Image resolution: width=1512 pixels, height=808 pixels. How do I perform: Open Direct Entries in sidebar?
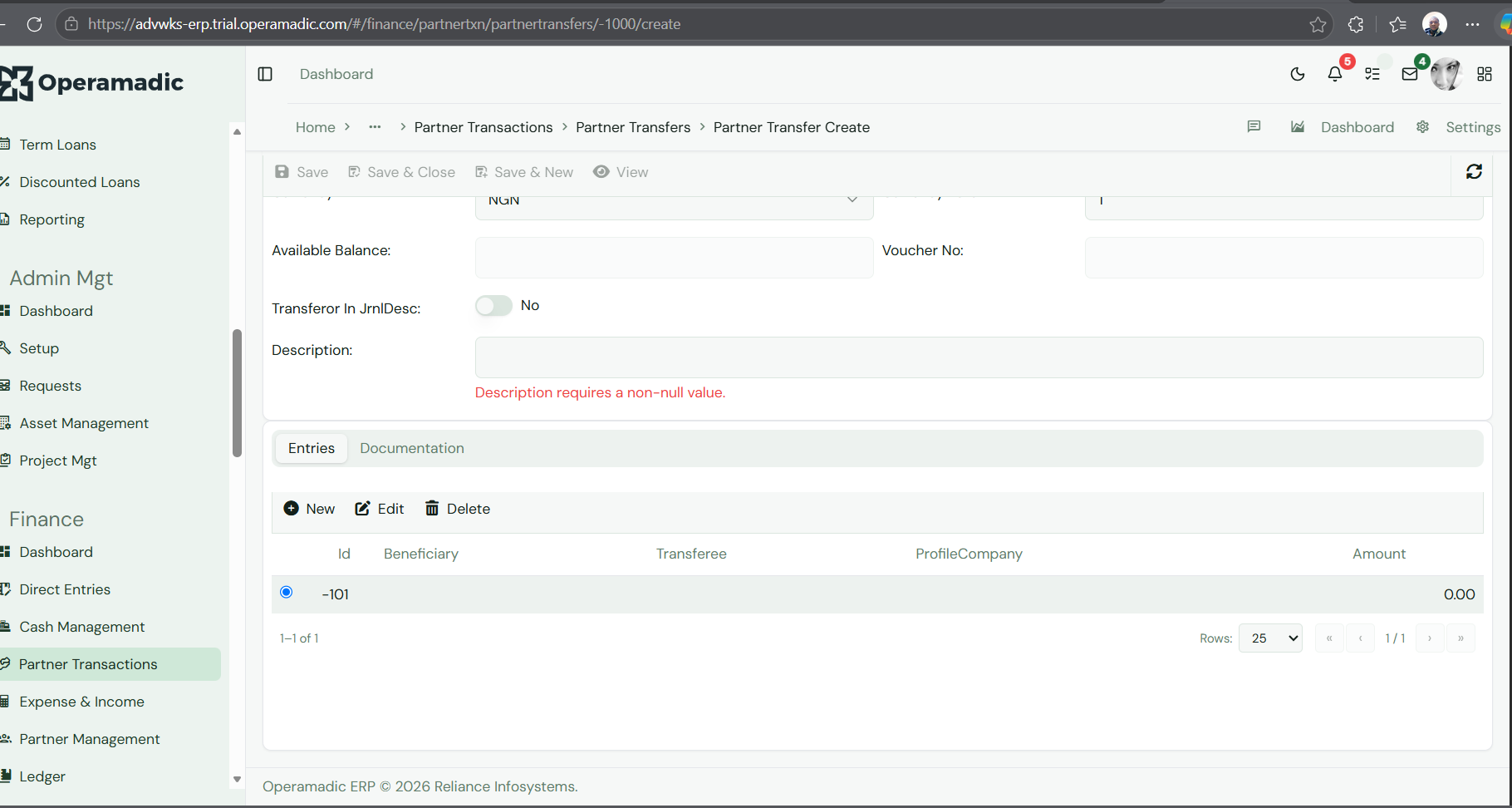(x=65, y=589)
